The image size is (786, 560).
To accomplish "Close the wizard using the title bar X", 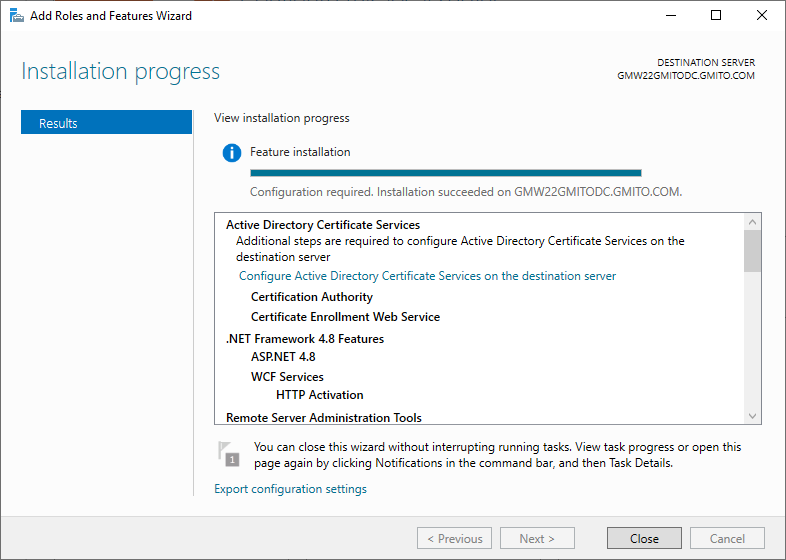I will (761, 16).
